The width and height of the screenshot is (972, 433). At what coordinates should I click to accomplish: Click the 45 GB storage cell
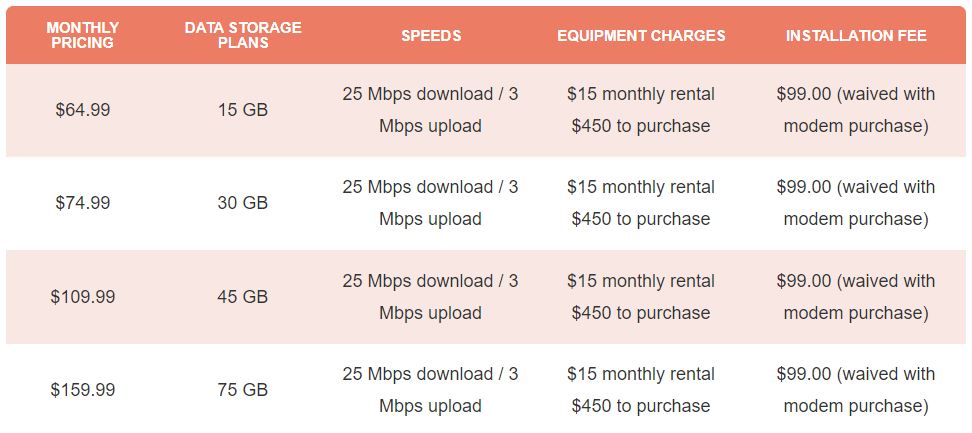pyautogui.click(x=243, y=297)
